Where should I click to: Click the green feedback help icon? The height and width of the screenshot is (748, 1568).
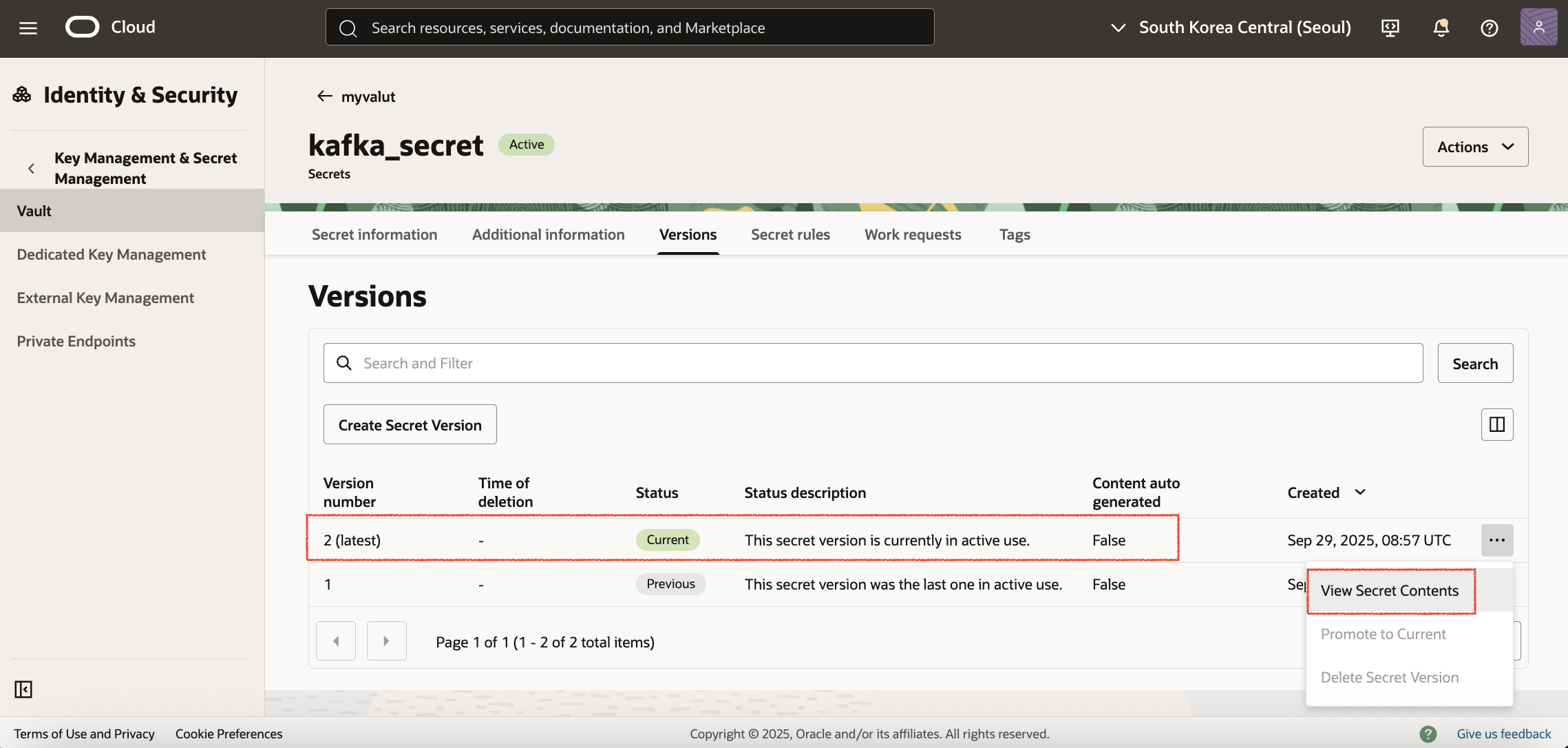pyautogui.click(x=1428, y=734)
